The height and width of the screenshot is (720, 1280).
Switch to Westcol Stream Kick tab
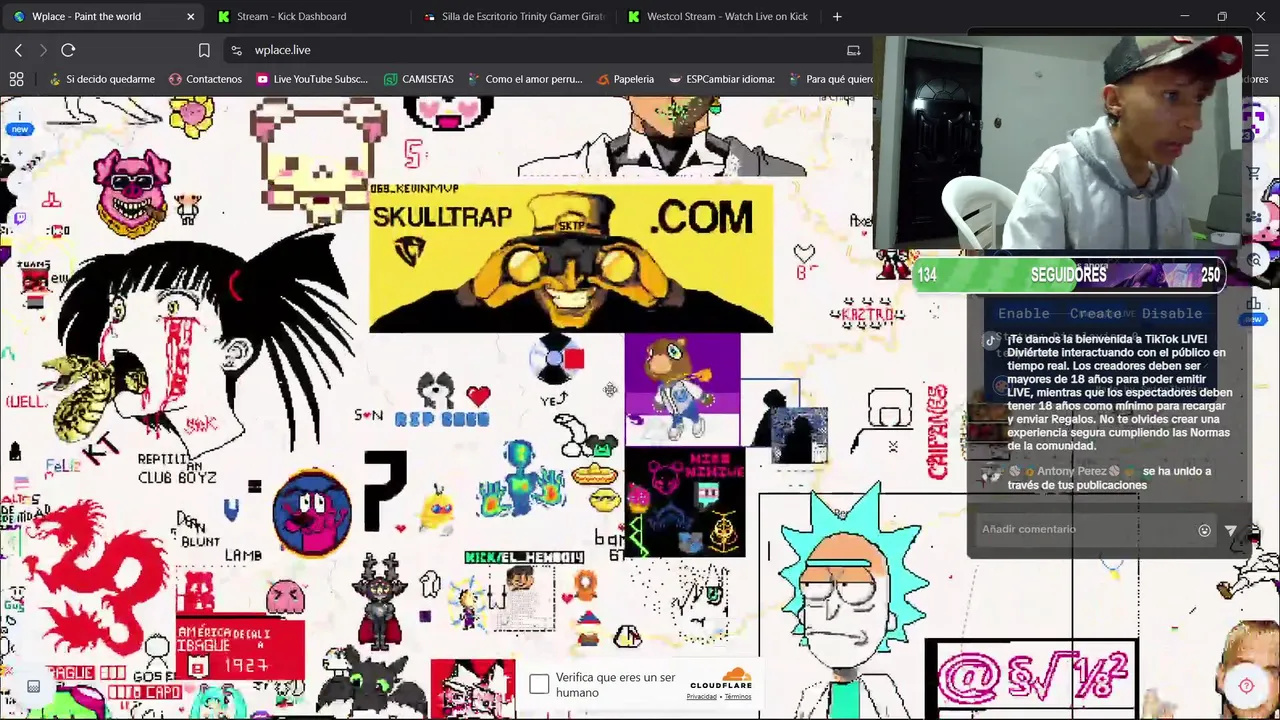pyautogui.click(x=718, y=16)
